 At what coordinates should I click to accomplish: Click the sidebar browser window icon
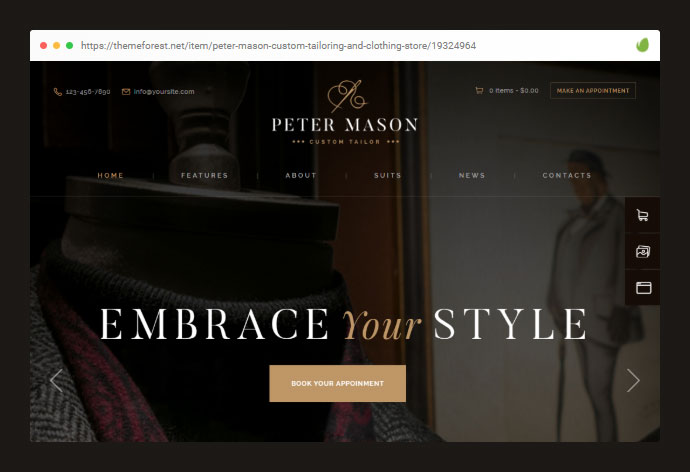(642, 288)
